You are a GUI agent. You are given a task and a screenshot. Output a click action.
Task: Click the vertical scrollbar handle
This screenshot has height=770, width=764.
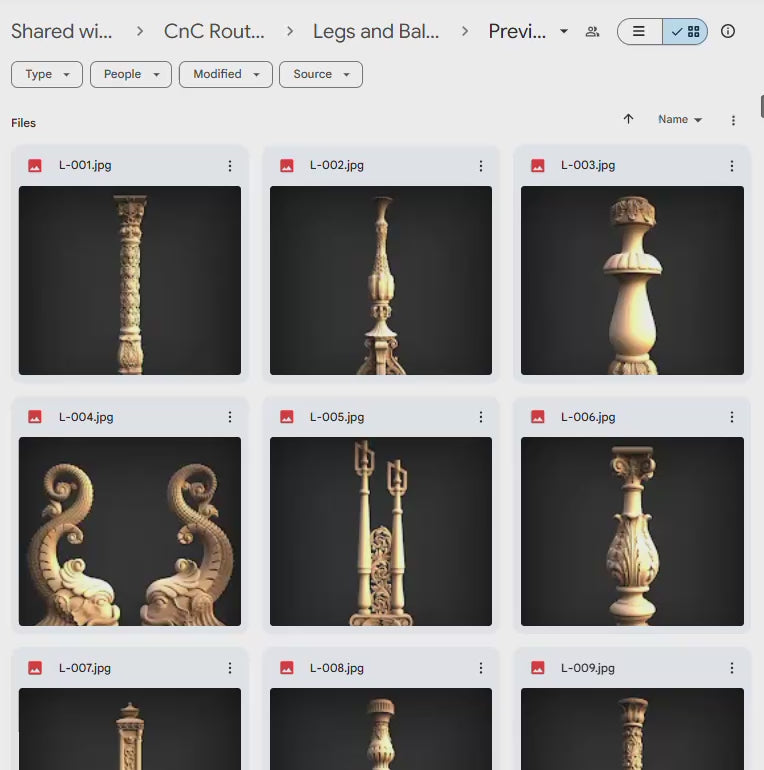(x=762, y=107)
